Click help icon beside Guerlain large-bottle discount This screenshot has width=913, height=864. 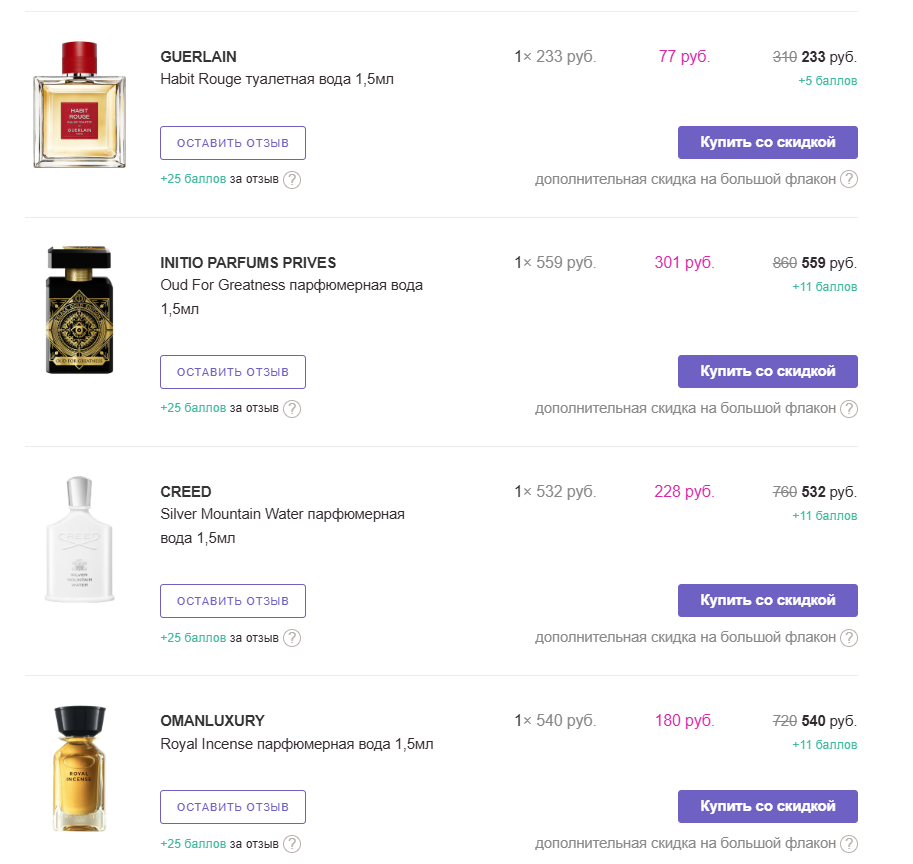click(849, 180)
